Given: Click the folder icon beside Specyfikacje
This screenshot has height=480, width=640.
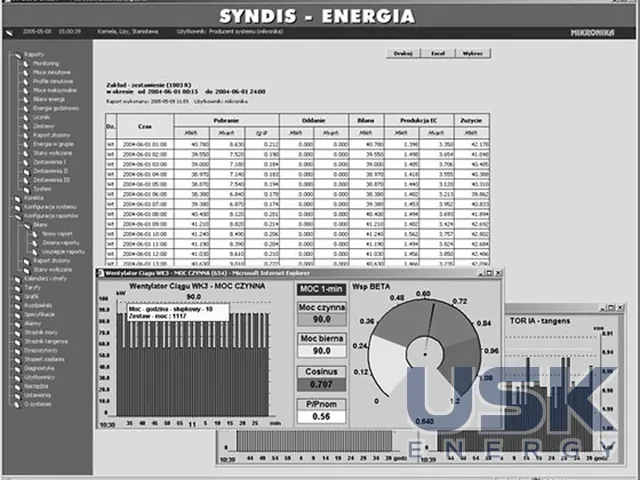Looking at the screenshot, I should coord(17,315).
